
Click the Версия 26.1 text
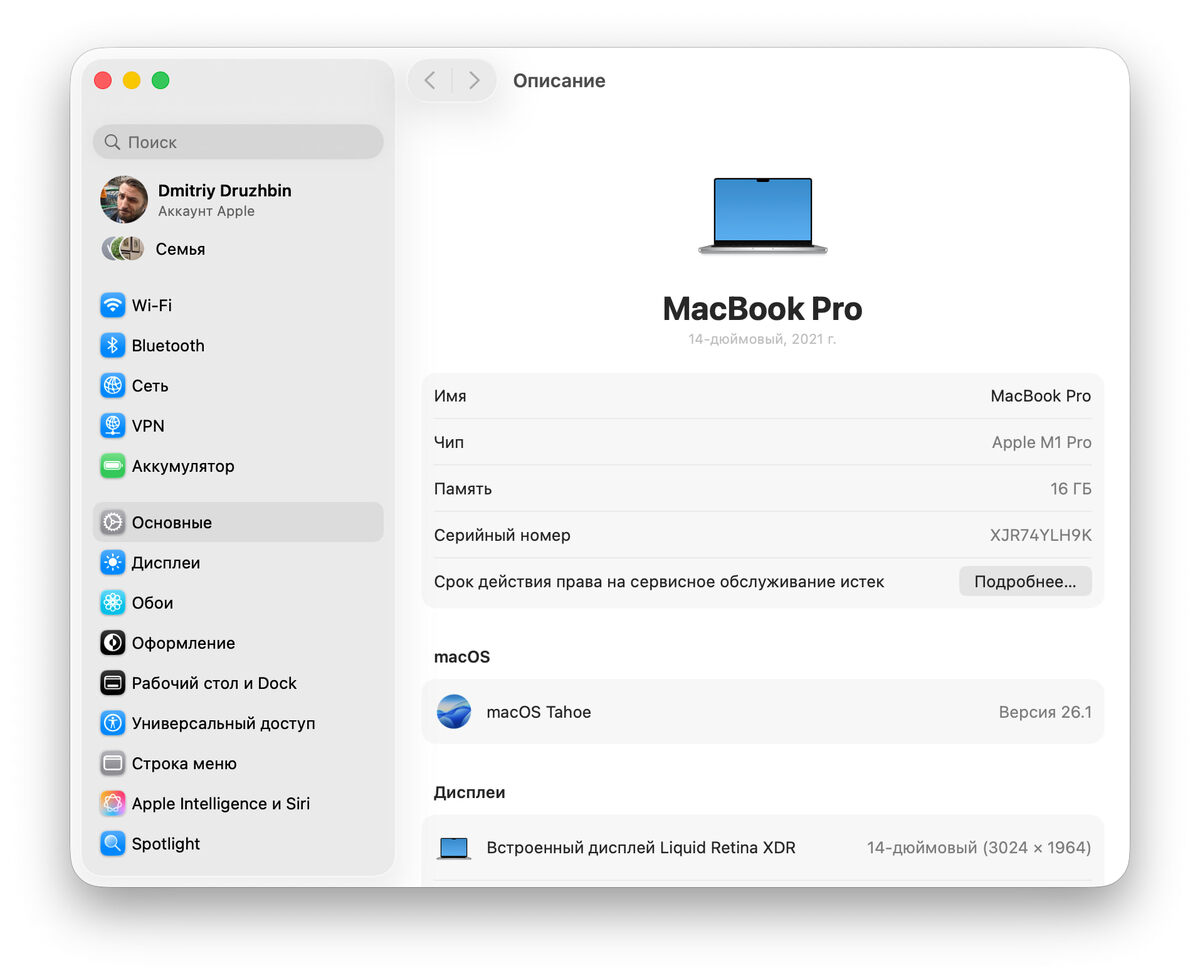(1045, 712)
